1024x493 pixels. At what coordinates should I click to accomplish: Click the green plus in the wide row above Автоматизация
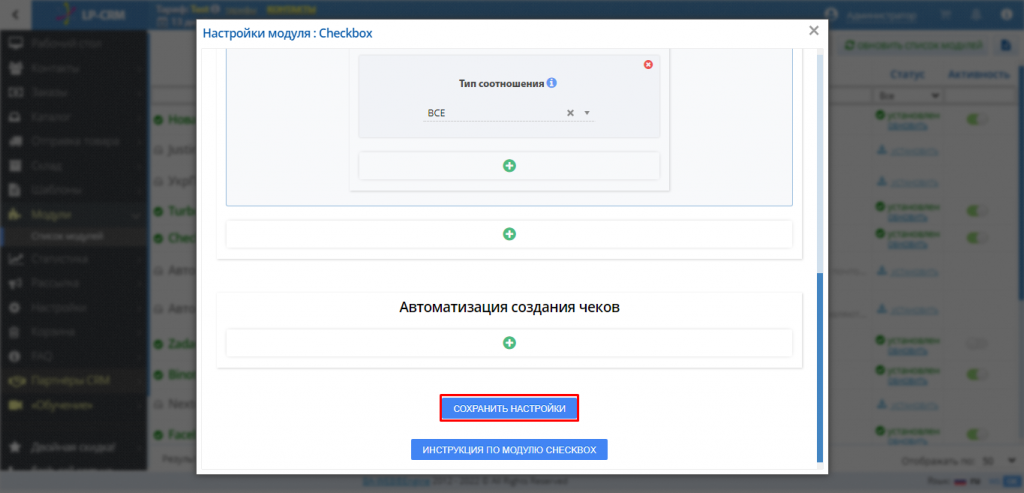click(509, 234)
